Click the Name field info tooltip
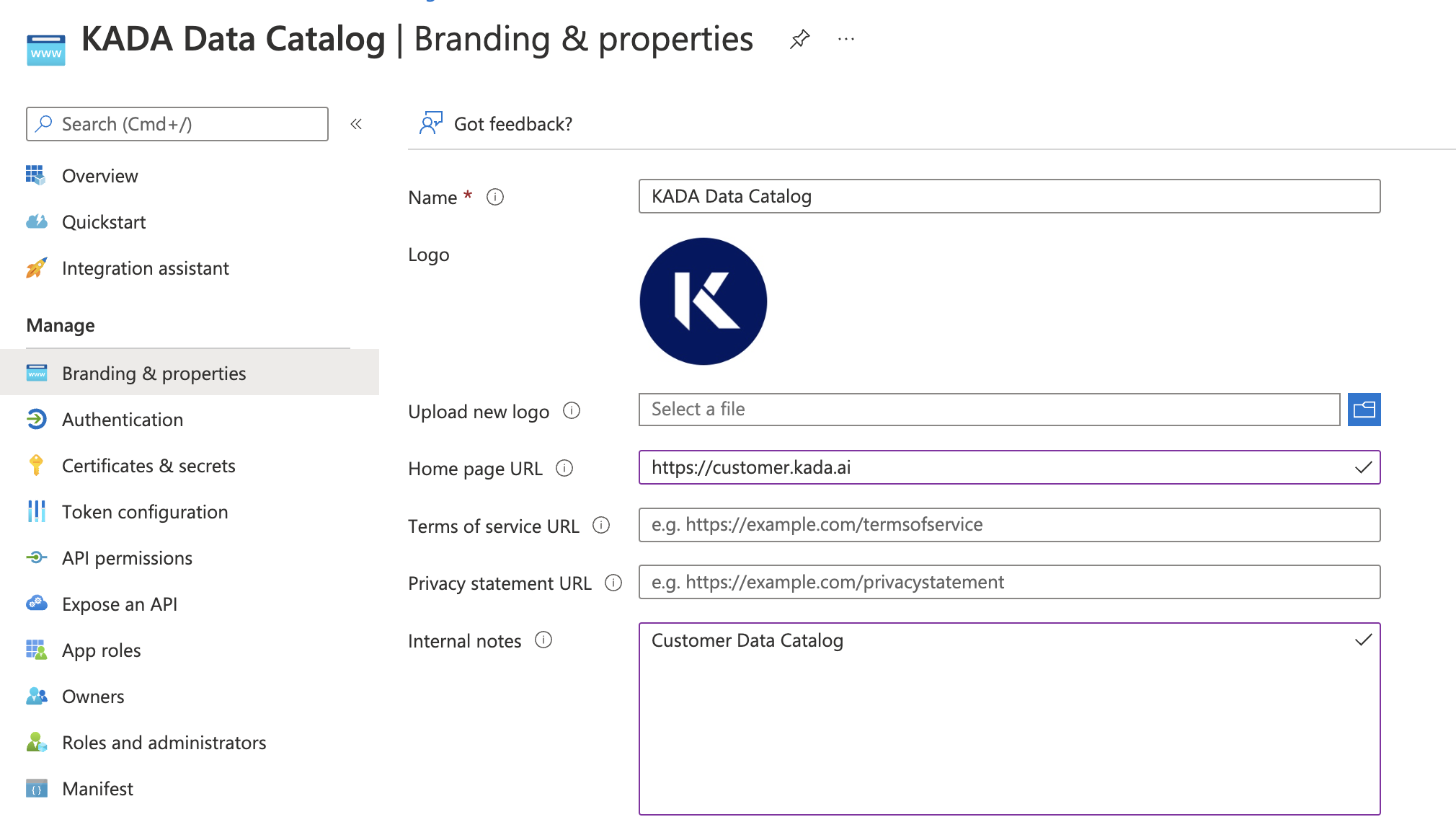 tap(495, 197)
